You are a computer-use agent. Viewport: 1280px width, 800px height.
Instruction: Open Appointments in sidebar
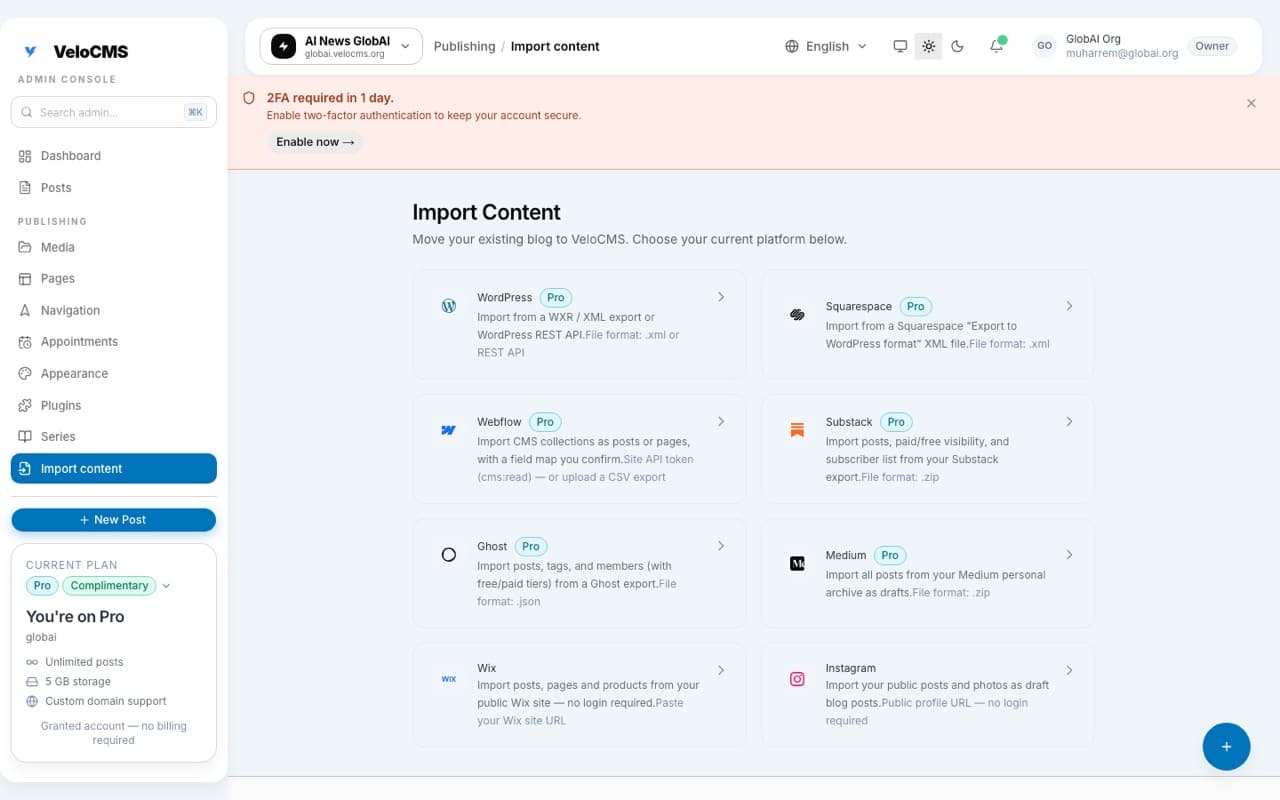coord(113,342)
